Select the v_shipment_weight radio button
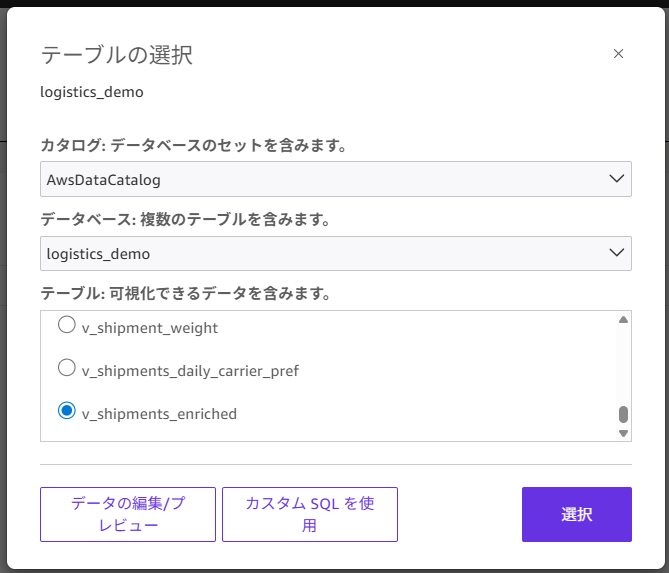 (x=67, y=325)
